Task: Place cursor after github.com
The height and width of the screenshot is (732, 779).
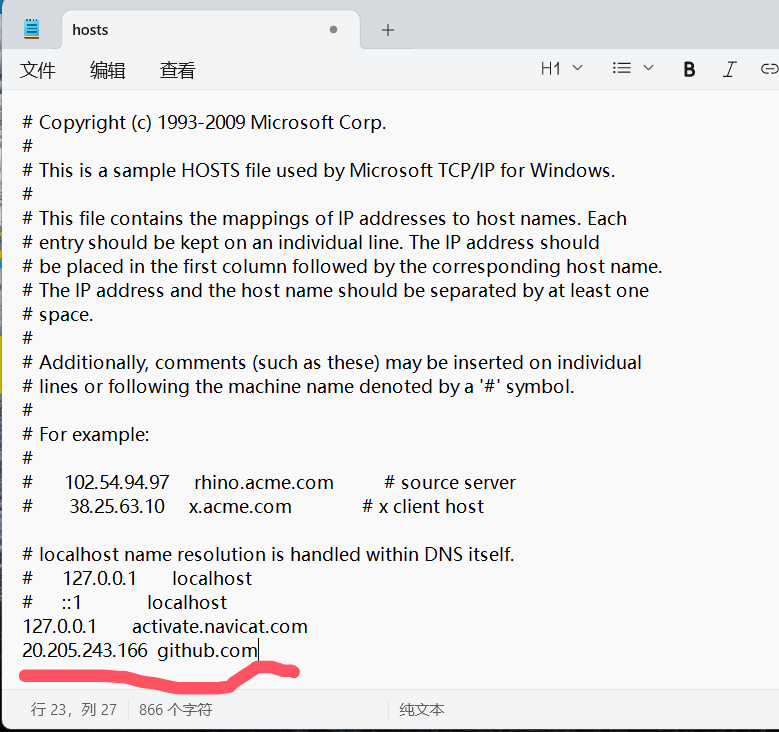Action: coord(258,650)
